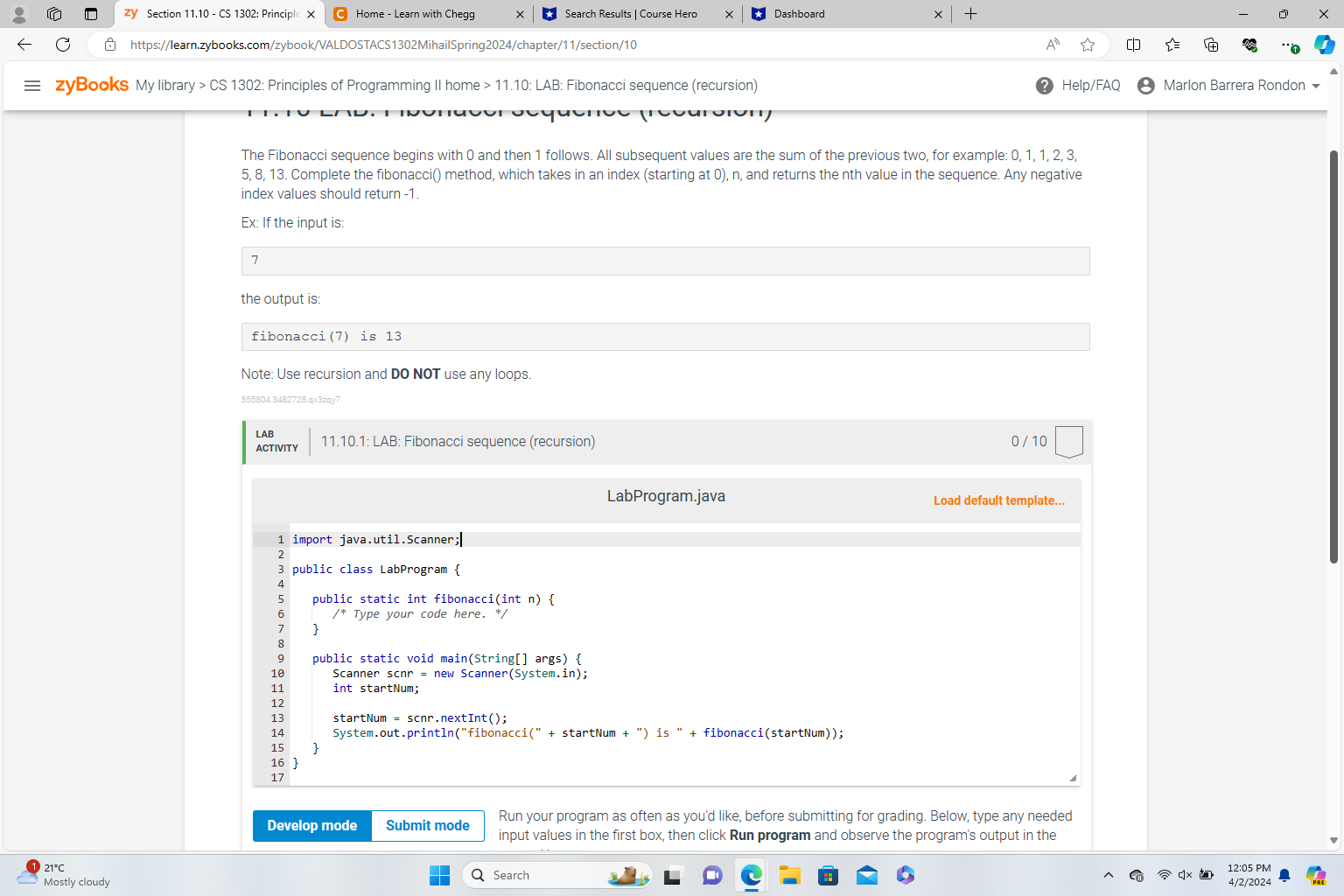
Task: Expand hidden icons in the system tray
Action: tap(1108, 874)
